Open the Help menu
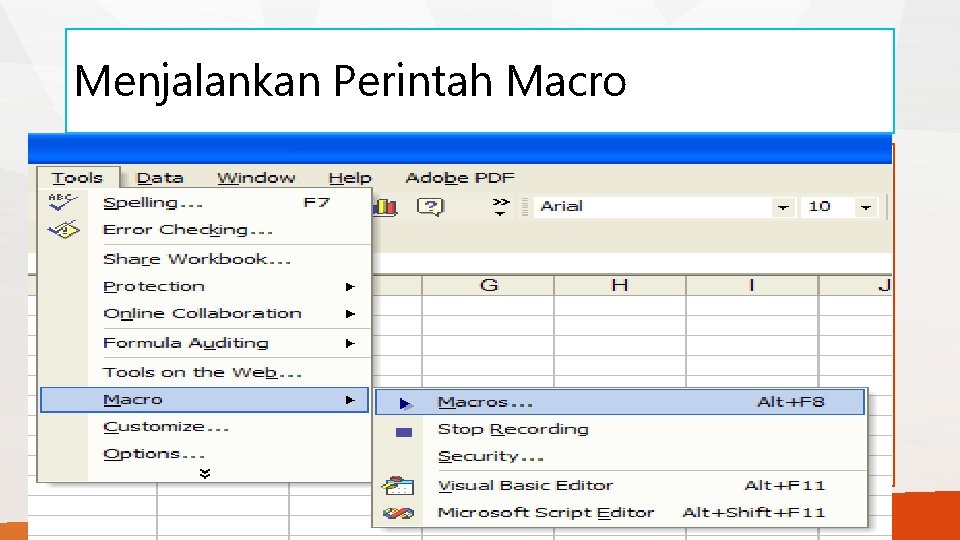The width and height of the screenshot is (960, 540). coord(350,178)
